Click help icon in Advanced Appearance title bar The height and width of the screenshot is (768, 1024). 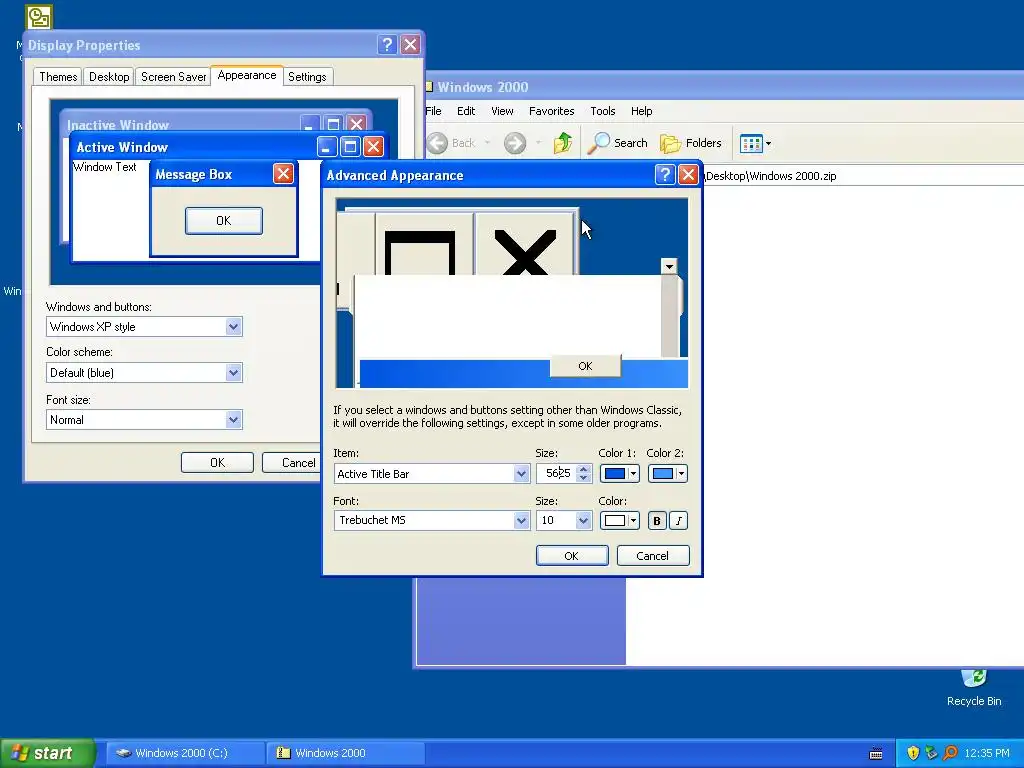tap(664, 174)
